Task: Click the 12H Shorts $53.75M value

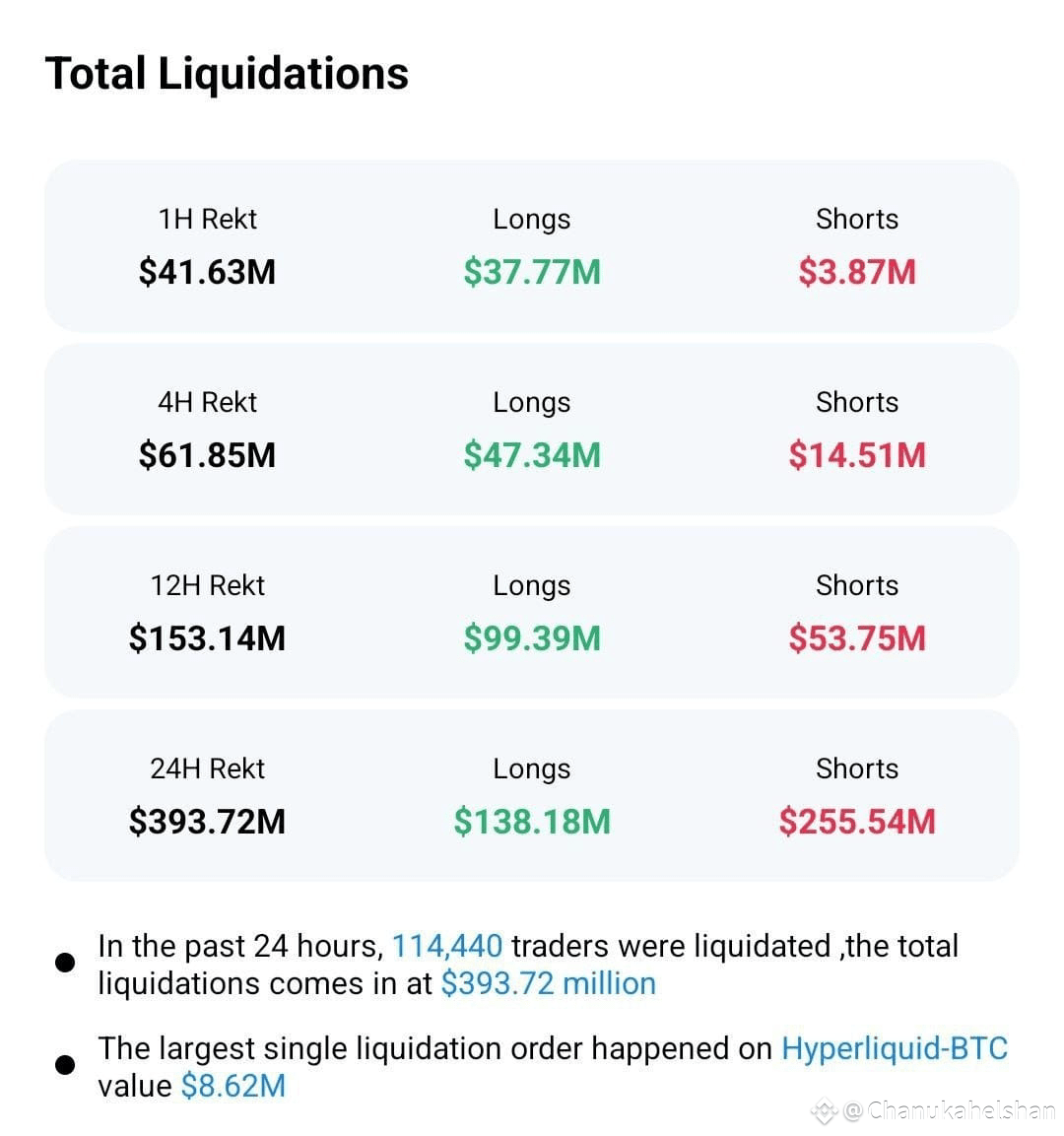Action: 857,638
